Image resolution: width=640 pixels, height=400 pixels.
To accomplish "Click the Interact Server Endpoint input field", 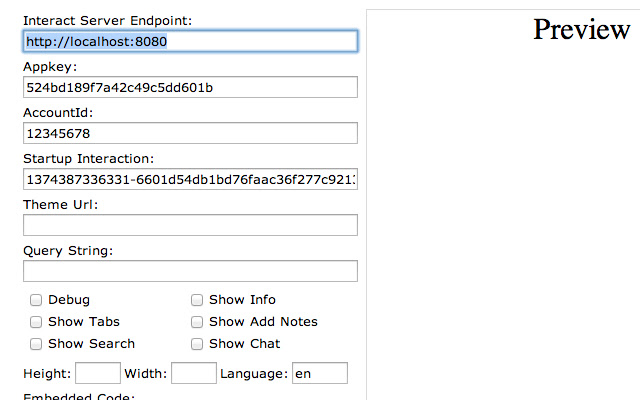I will 190,41.
